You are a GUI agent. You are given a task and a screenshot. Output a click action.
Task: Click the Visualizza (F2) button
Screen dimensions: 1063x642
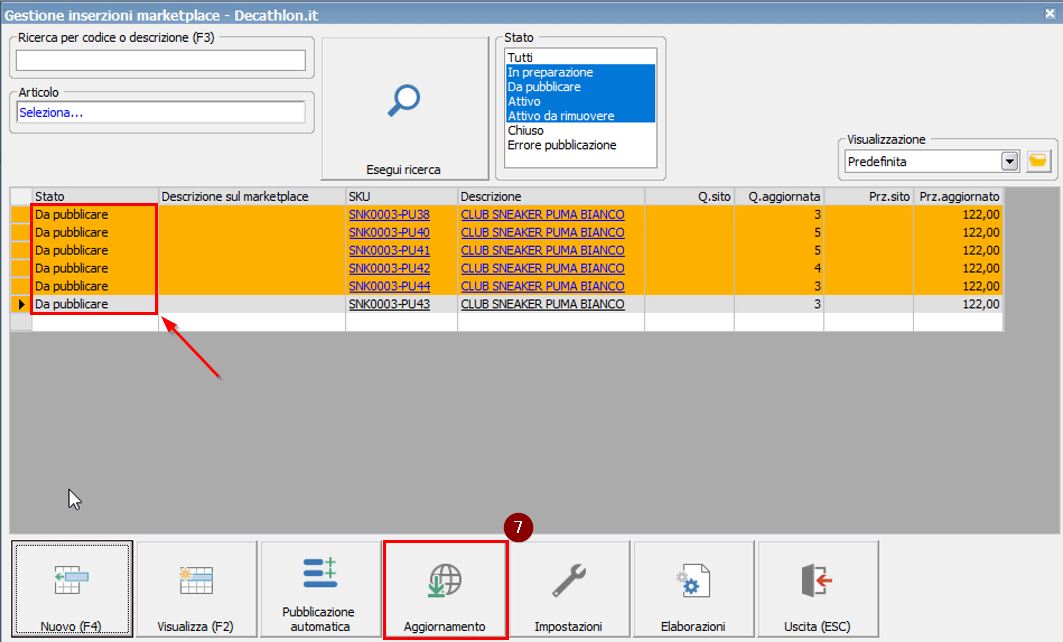pyautogui.click(x=196, y=589)
